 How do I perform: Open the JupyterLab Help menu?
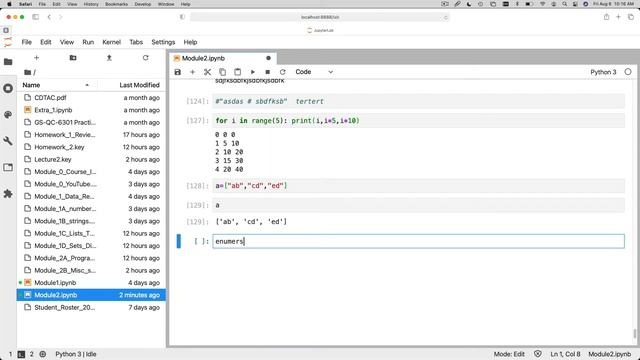pyautogui.click(x=190, y=42)
